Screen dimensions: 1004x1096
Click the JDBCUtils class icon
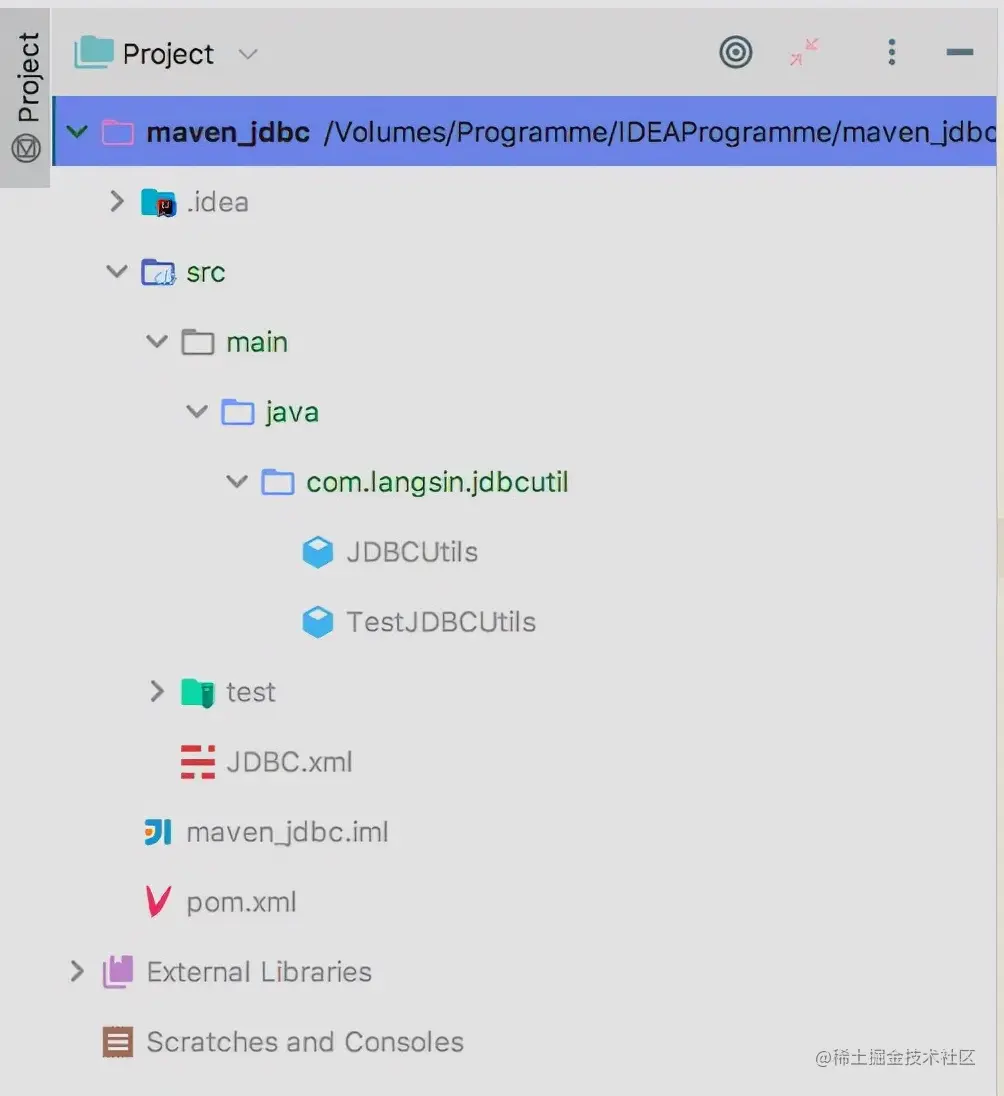point(317,552)
